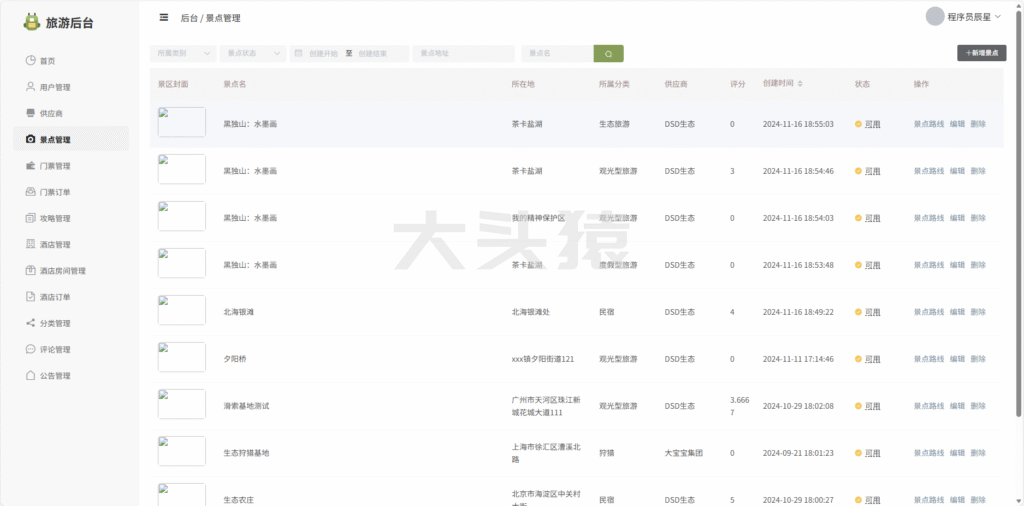Screen dimensions: 1024x506
Task: Click the 酒店订单 document icon
Action: (x=30, y=296)
